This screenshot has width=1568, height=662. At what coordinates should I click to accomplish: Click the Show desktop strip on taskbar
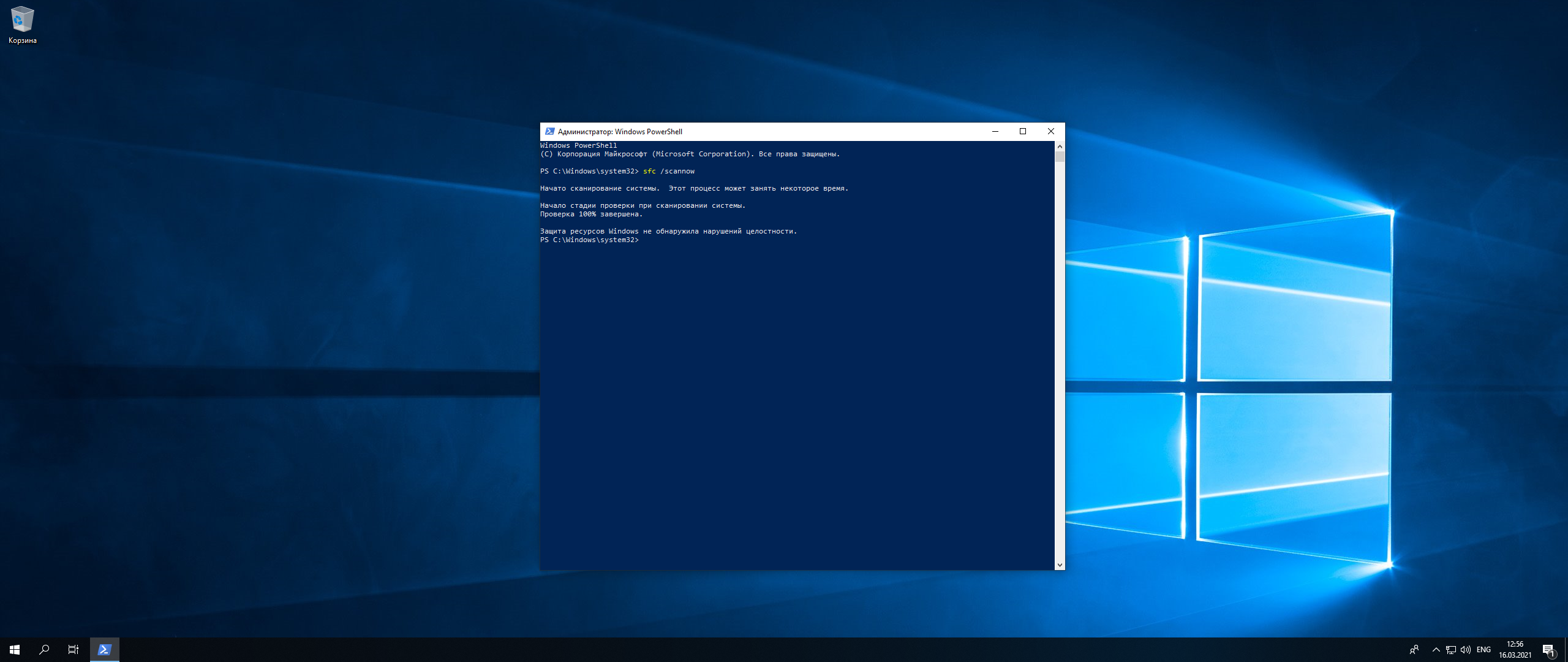click(1566, 650)
